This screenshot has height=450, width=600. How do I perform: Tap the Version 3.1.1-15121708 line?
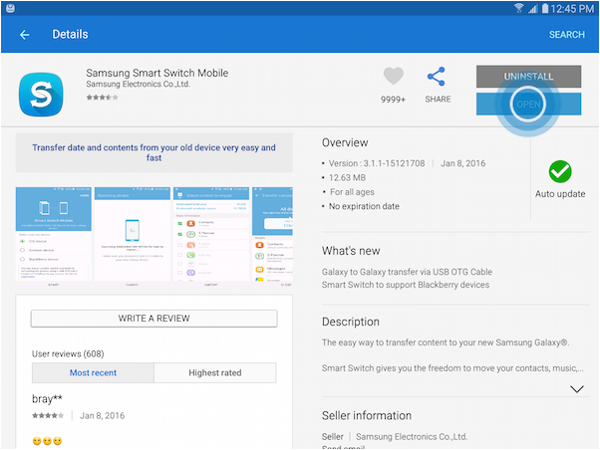click(377, 163)
